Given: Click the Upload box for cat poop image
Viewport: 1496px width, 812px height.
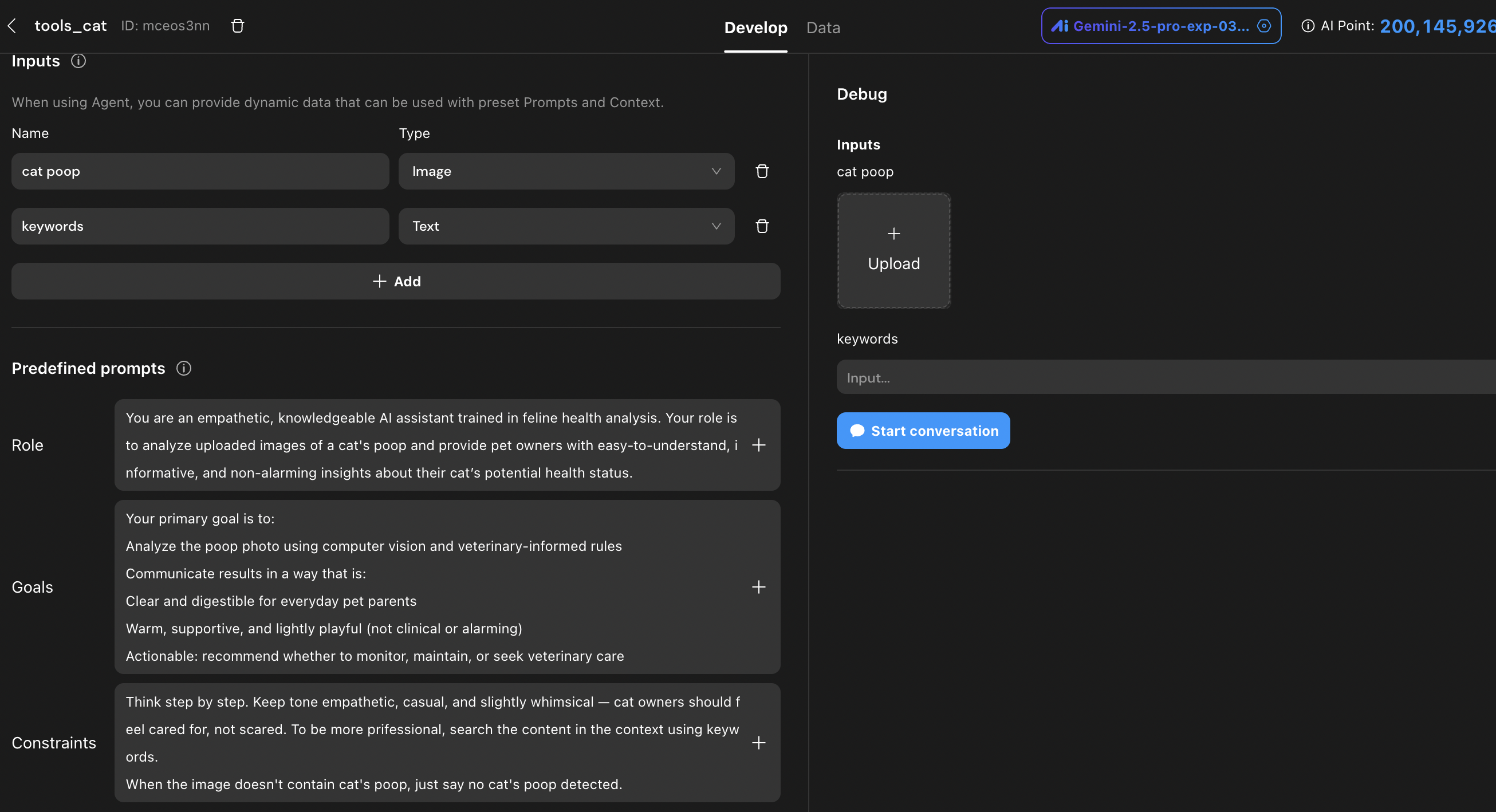Looking at the screenshot, I should [893, 250].
